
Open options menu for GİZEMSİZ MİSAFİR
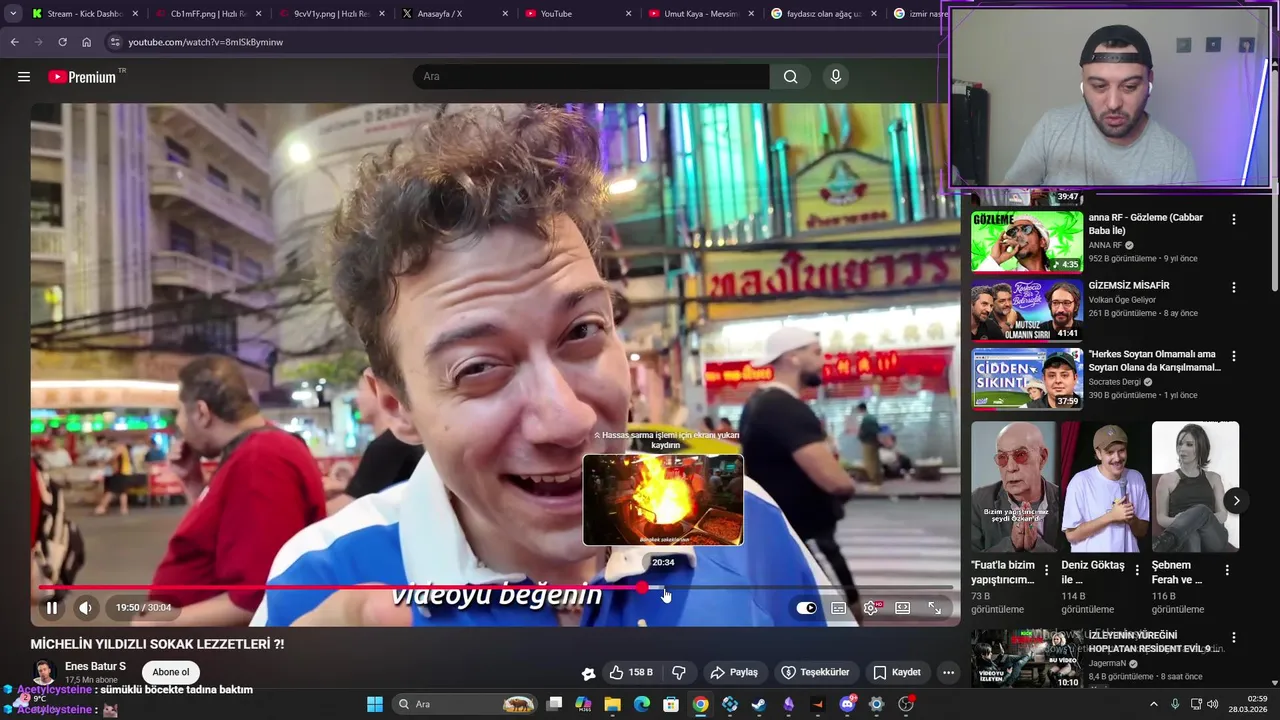(x=1233, y=287)
